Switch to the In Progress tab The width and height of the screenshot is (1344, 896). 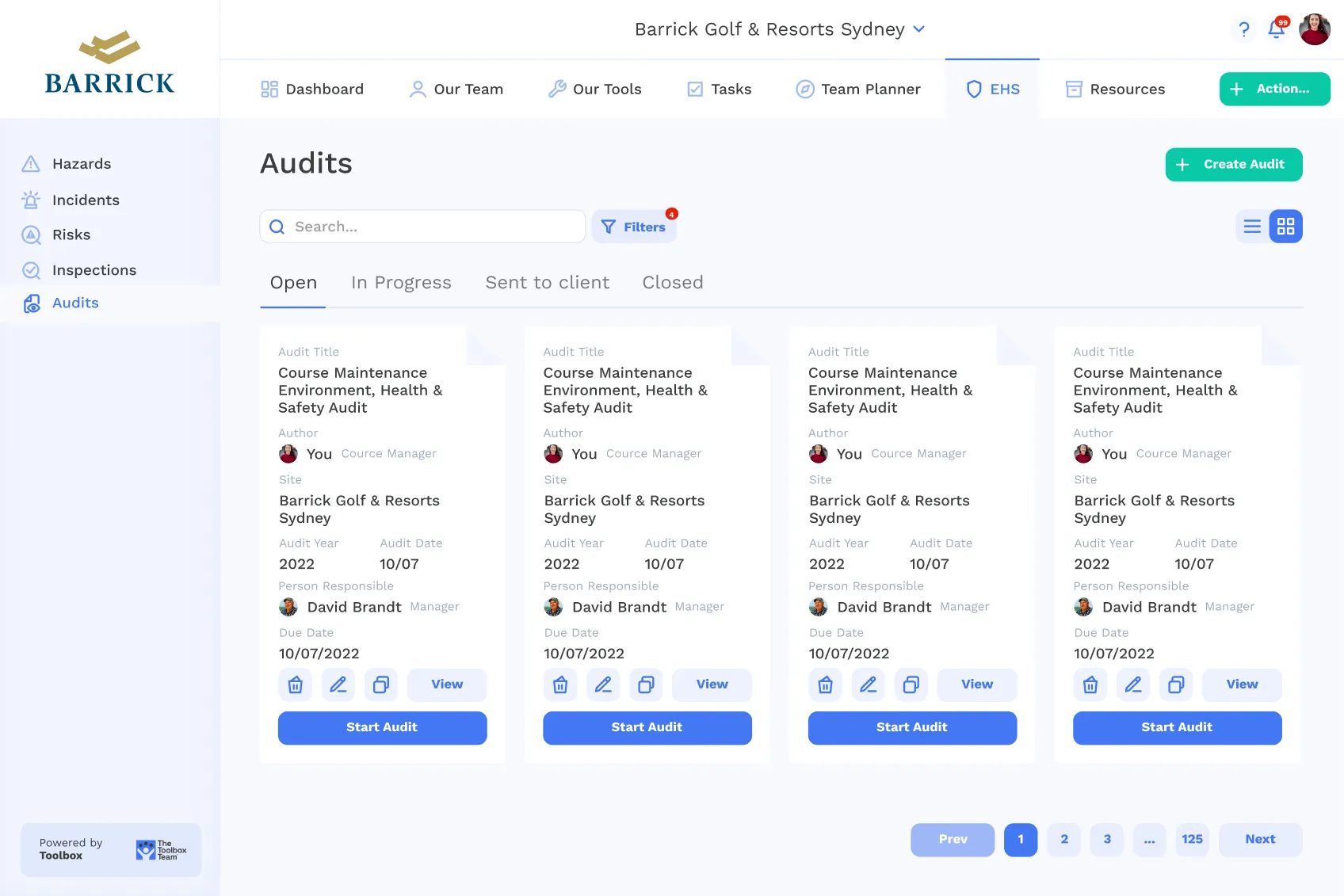click(401, 283)
